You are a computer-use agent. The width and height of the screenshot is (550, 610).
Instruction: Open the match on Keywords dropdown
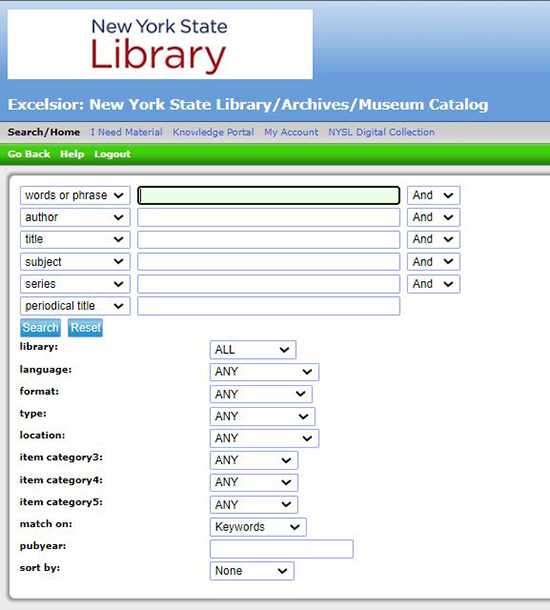pos(258,527)
